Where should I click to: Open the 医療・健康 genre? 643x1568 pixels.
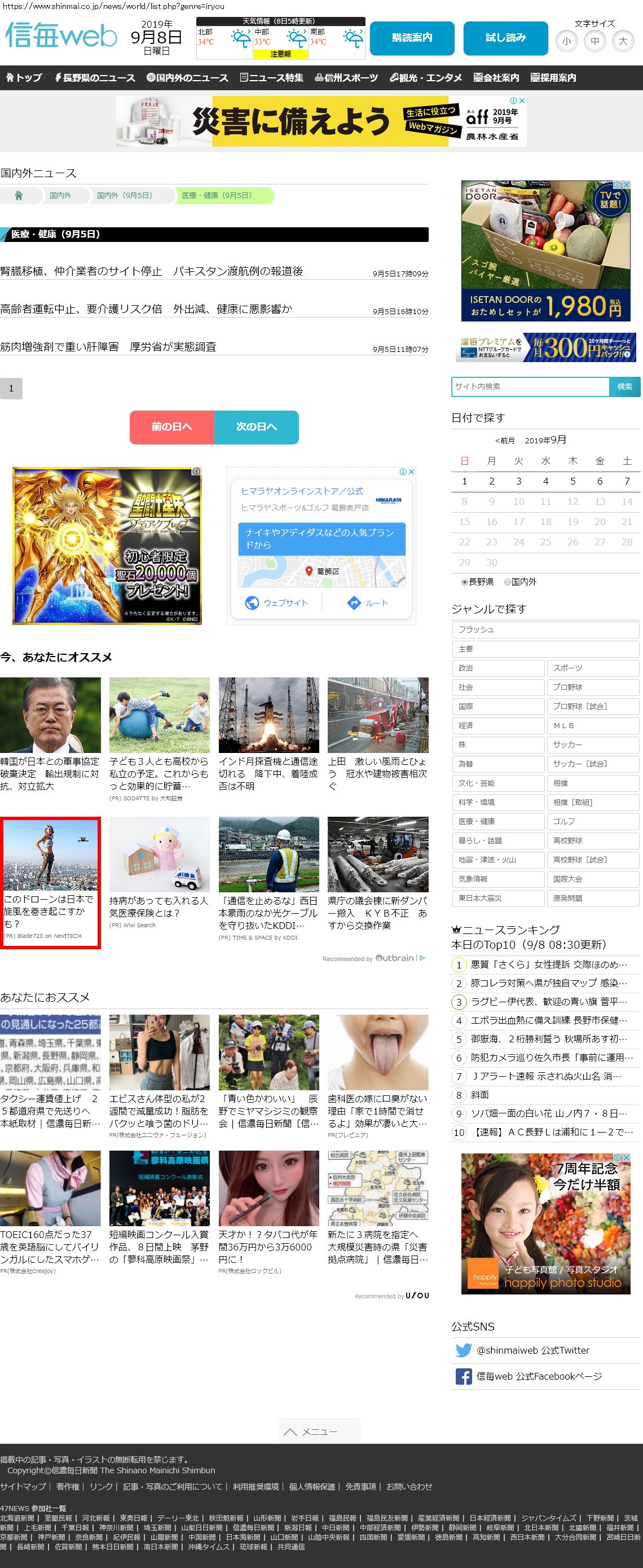pyautogui.click(x=497, y=821)
